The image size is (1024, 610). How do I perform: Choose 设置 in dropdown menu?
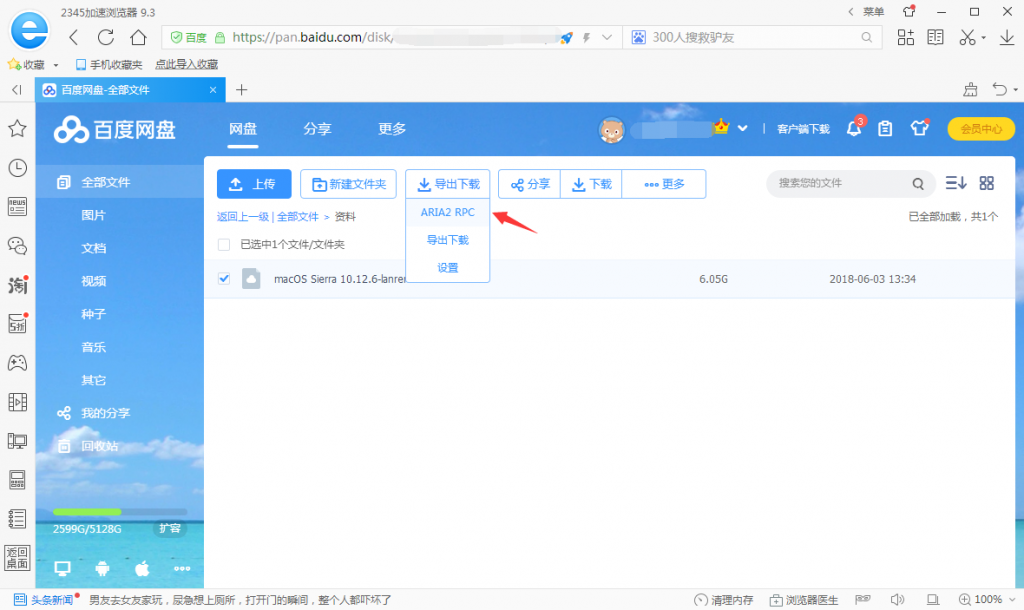447,268
